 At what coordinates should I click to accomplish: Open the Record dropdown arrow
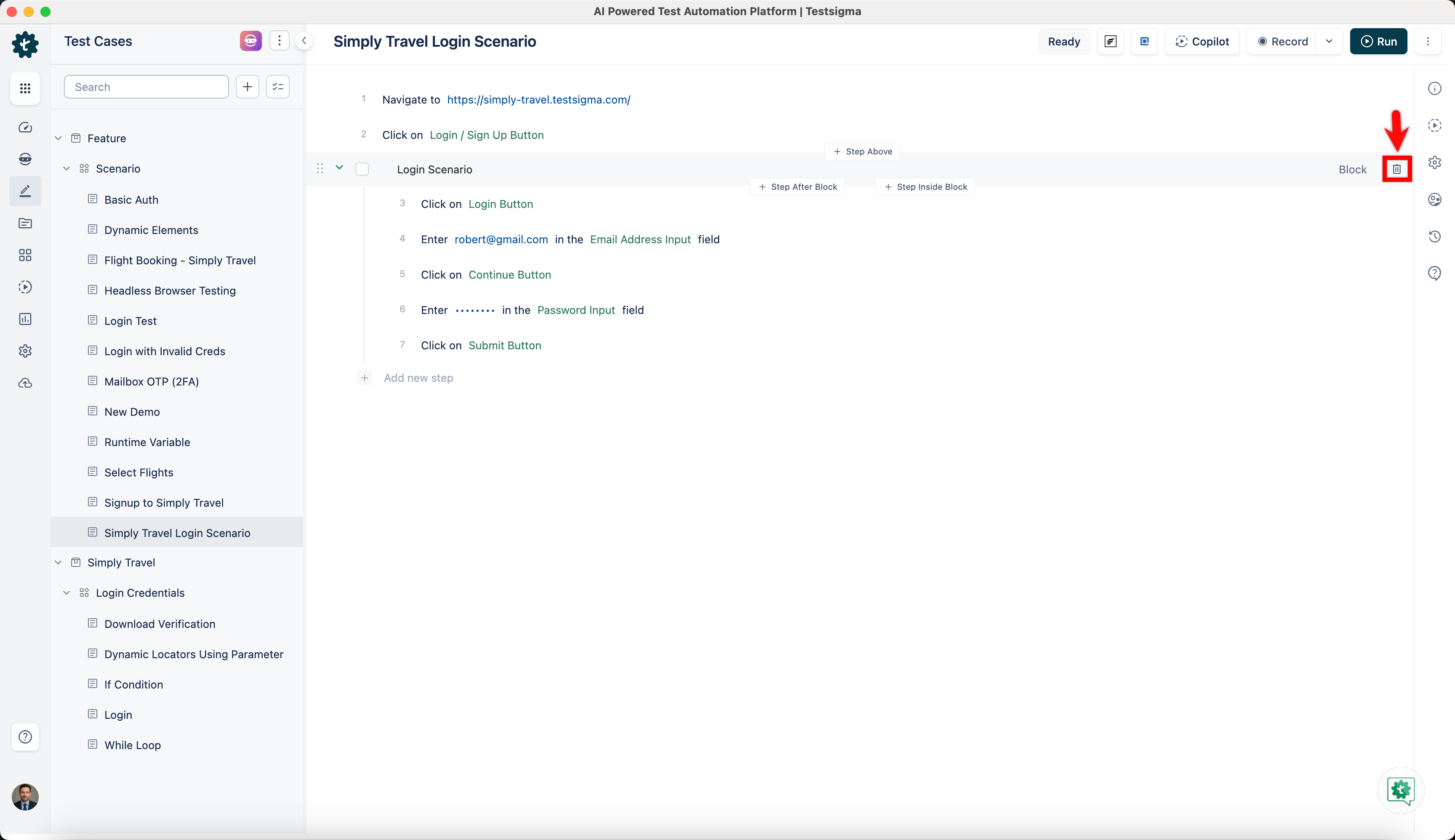pos(1329,42)
